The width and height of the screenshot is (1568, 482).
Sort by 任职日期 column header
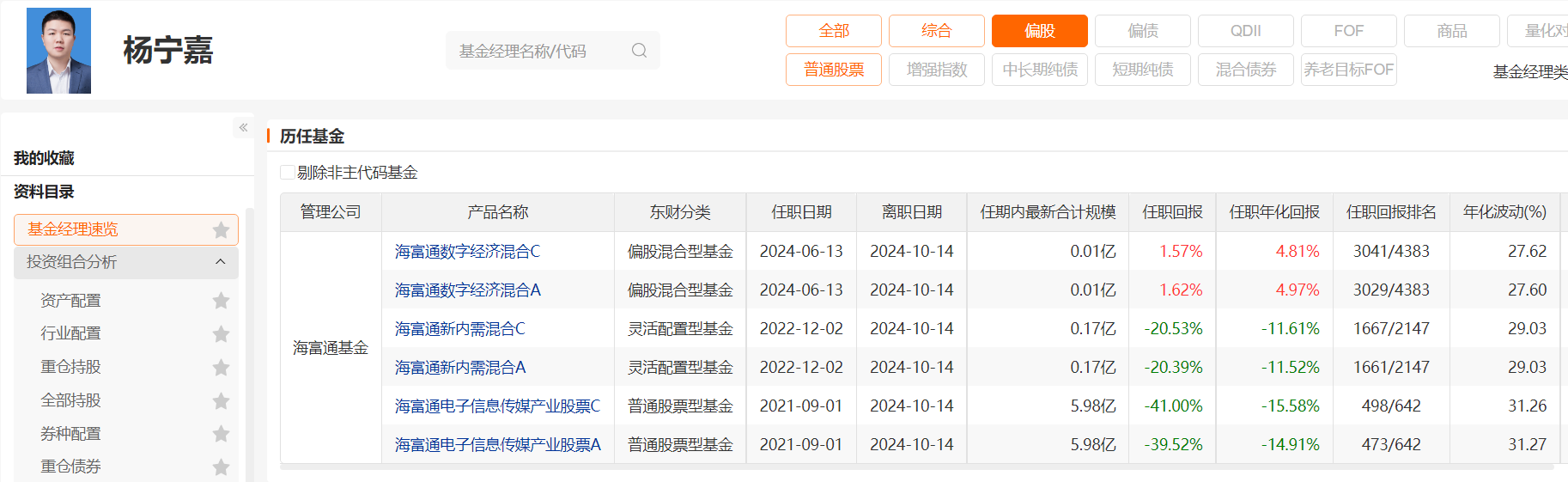click(x=801, y=212)
